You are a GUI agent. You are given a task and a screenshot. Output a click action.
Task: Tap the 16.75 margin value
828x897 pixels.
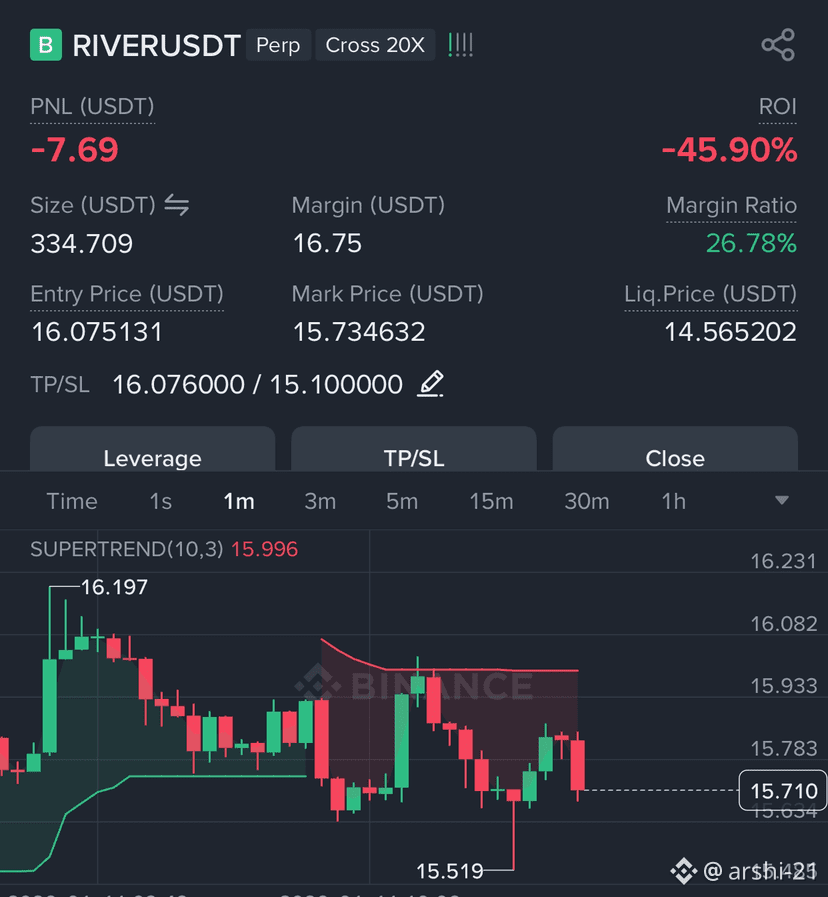tap(327, 243)
